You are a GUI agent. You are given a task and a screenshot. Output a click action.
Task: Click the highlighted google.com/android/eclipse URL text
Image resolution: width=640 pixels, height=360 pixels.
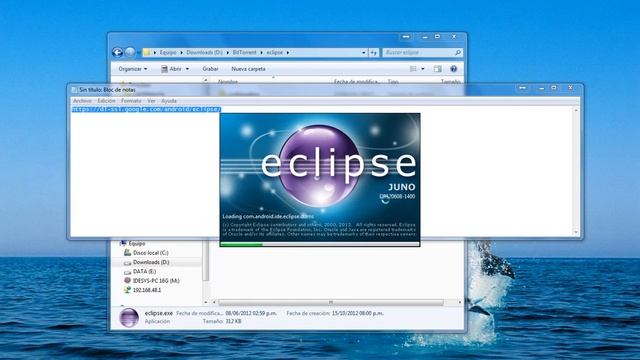pos(147,109)
